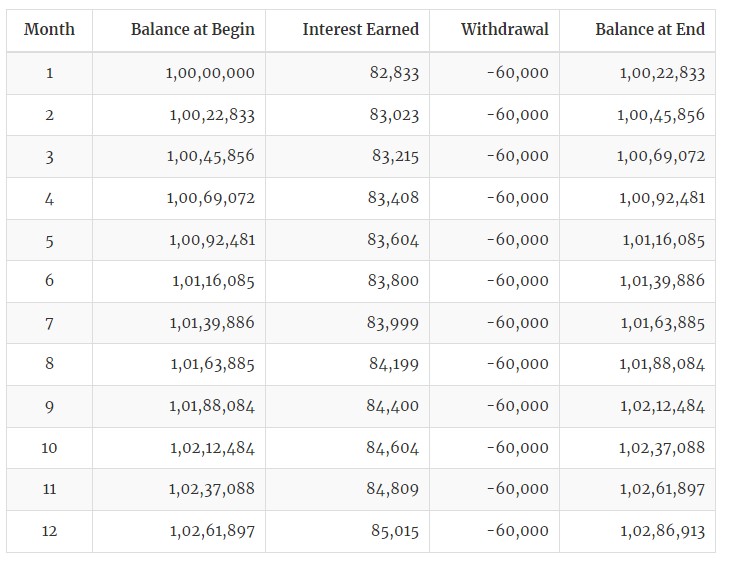Click the Month column header
This screenshot has width=730, height=571.
click(49, 29)
